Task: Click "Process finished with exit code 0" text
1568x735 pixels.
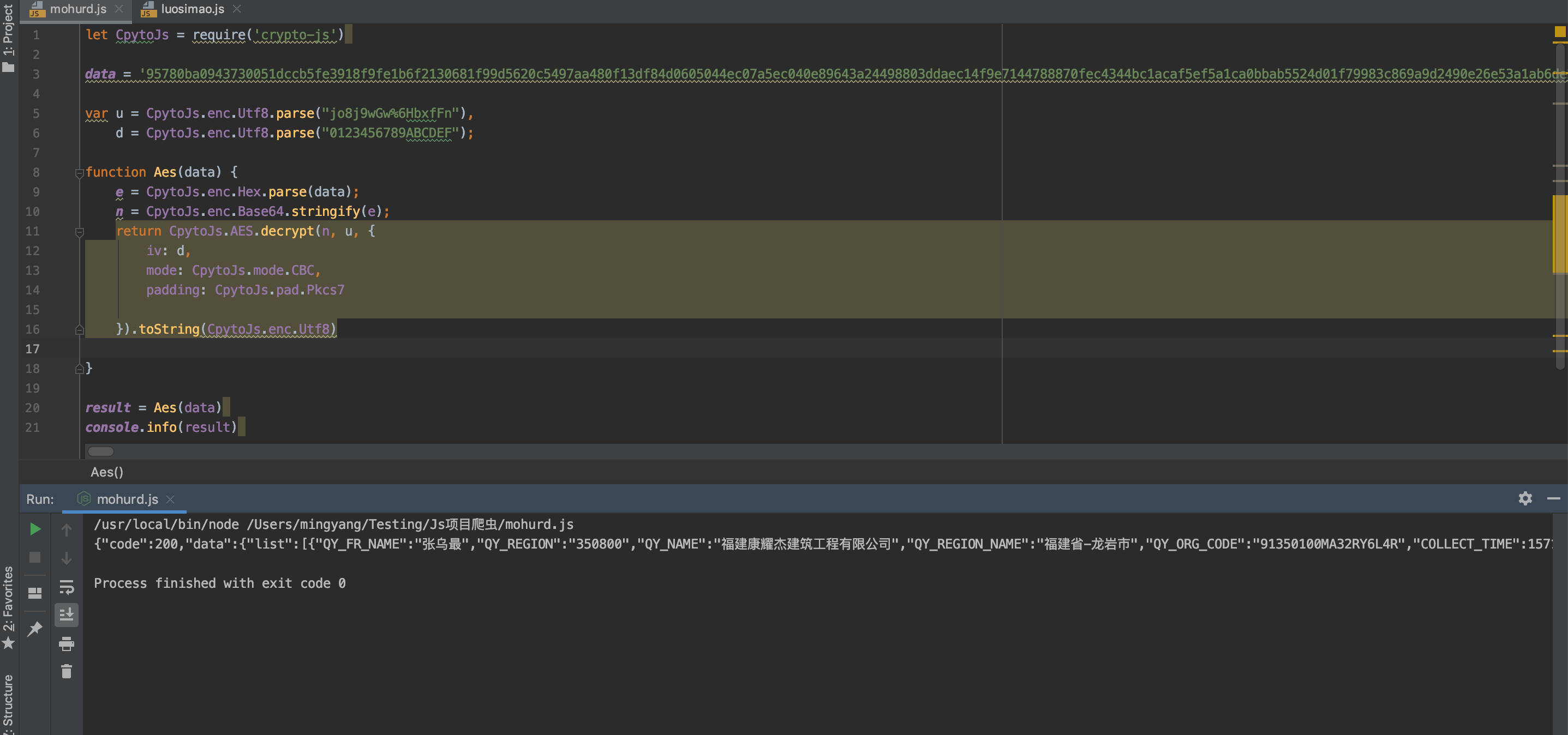Action: tap(220, 583)
